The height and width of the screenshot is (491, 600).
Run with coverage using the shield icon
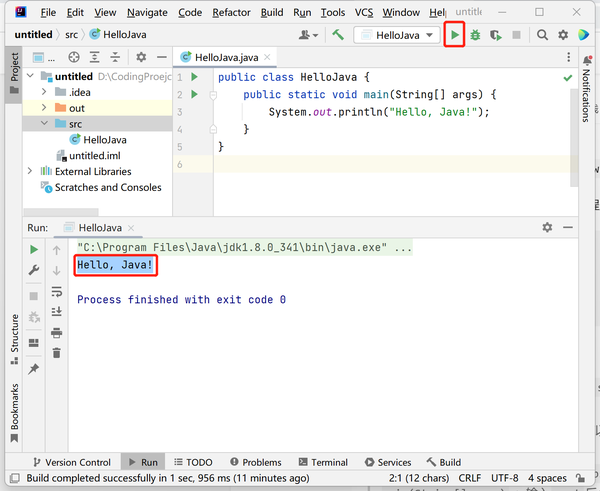496,35
